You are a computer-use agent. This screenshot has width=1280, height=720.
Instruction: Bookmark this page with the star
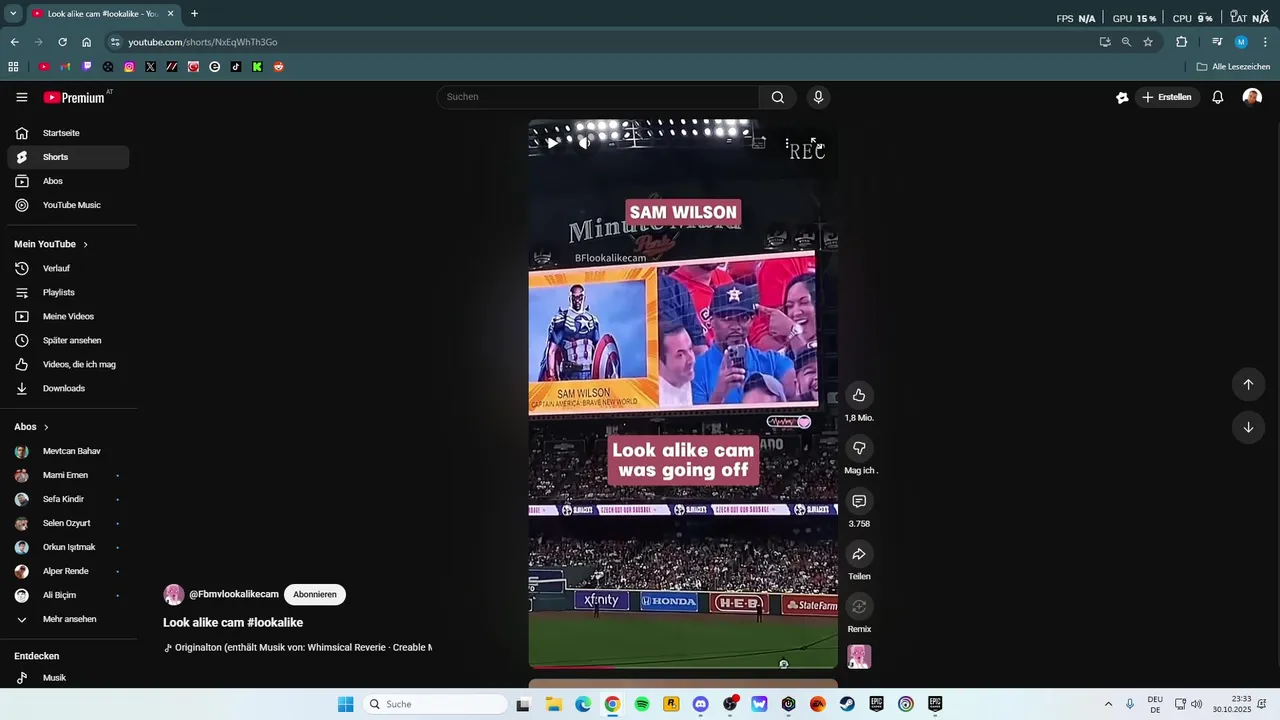(x=1148, y=42)
